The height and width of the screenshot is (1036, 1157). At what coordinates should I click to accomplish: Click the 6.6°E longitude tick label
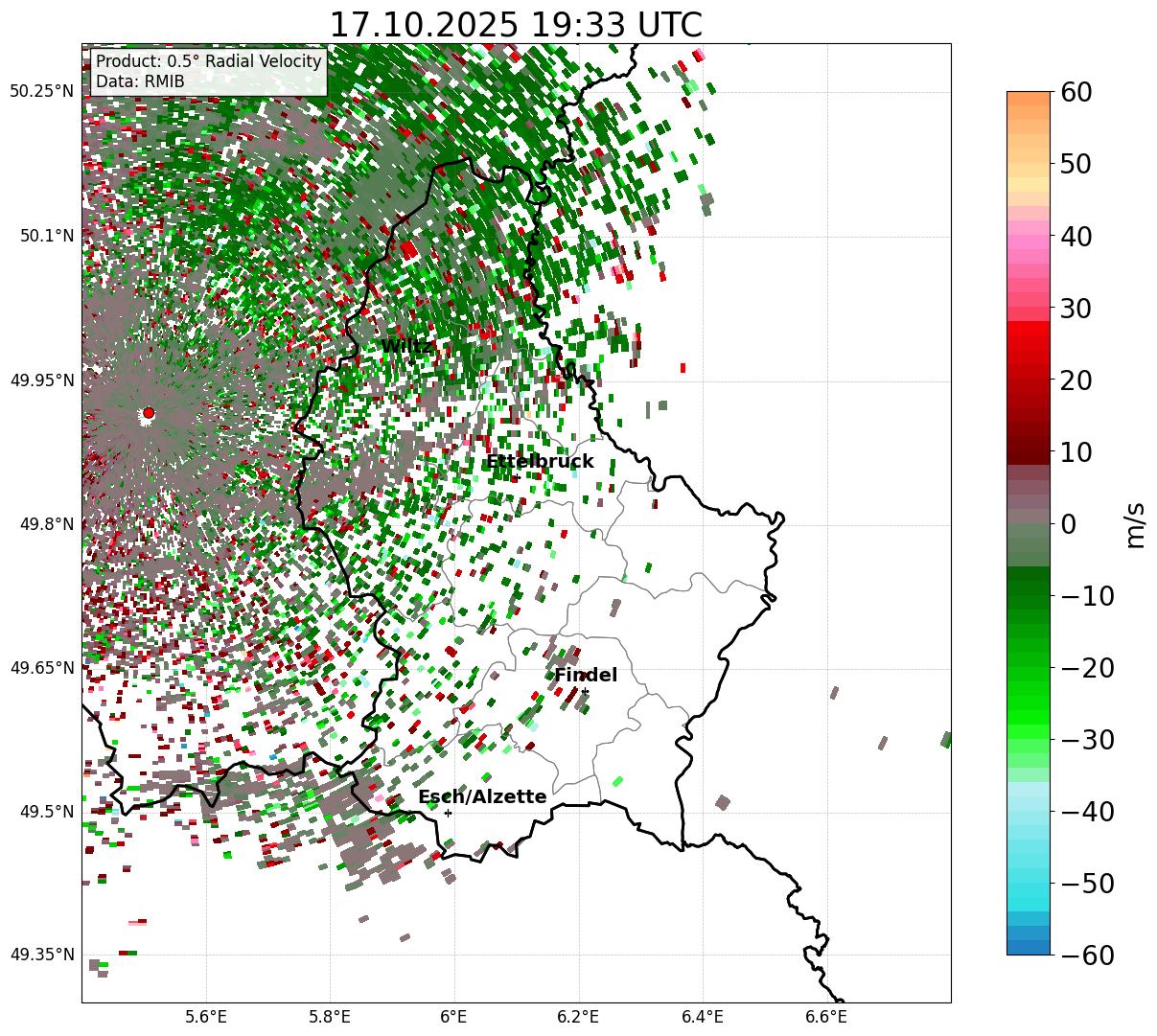coord(826,1017)
